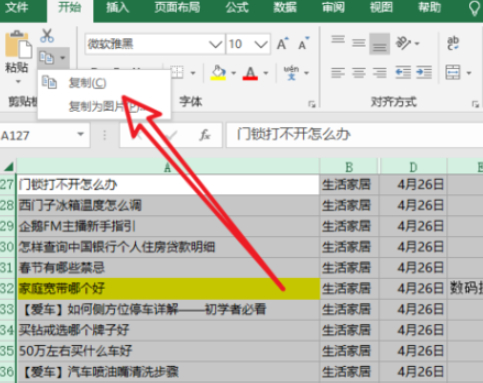Click the Copy icon in the ribbon
The height and width of the screenshot is (383, 483).
[x=47, y=58]
